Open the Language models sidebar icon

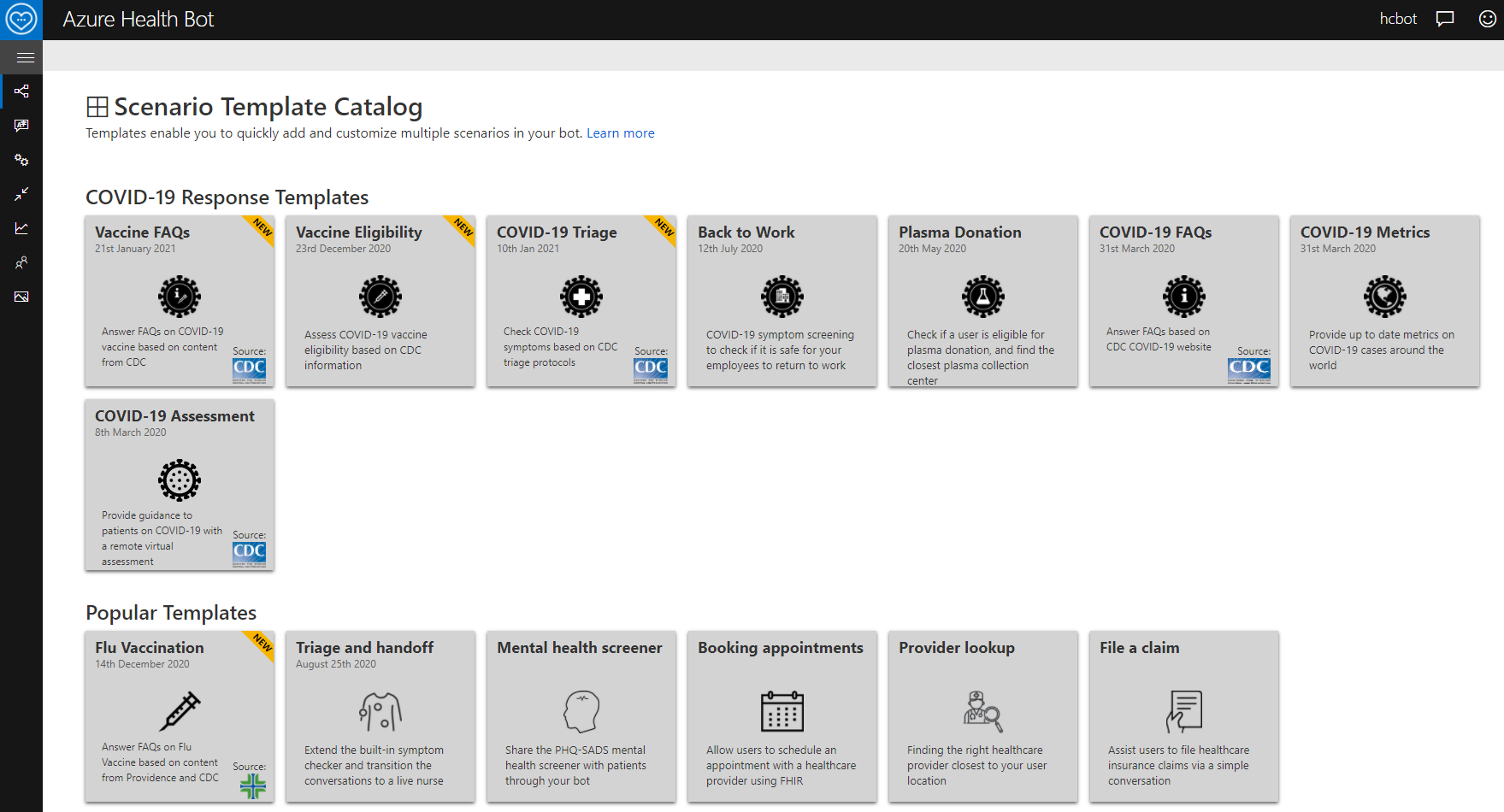pos(21,126)
